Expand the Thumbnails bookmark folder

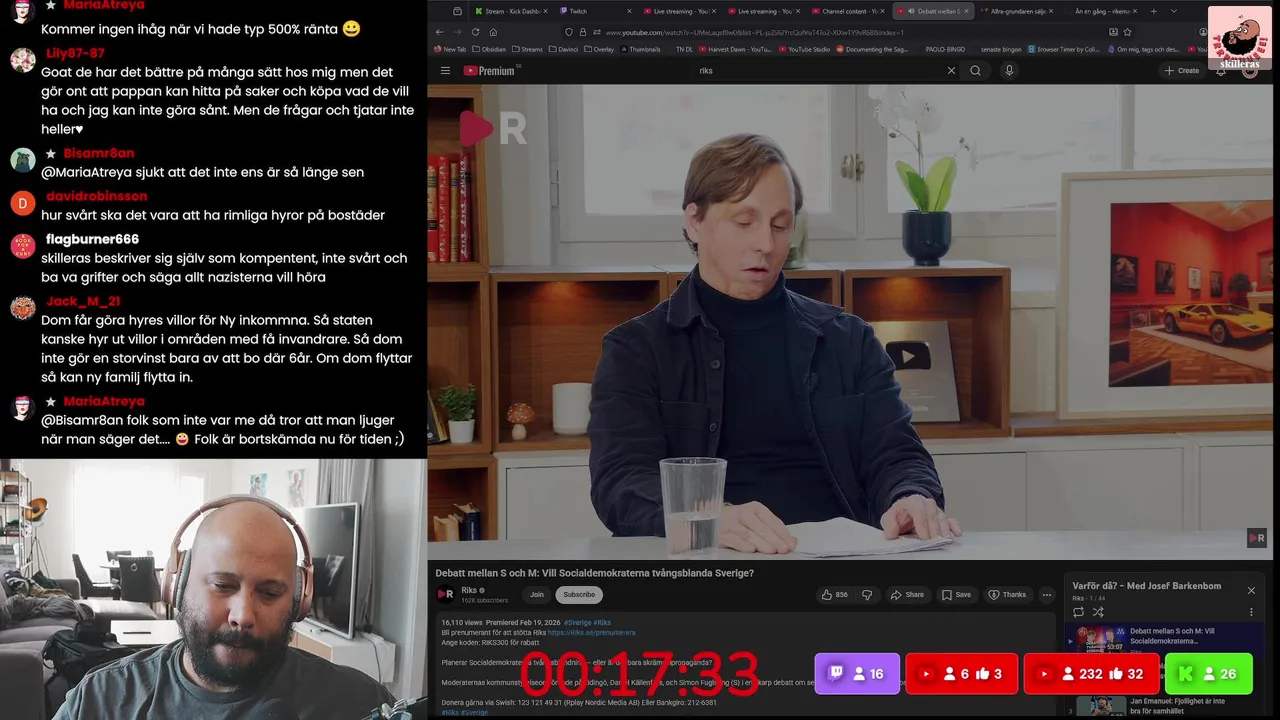pos(640,49)
